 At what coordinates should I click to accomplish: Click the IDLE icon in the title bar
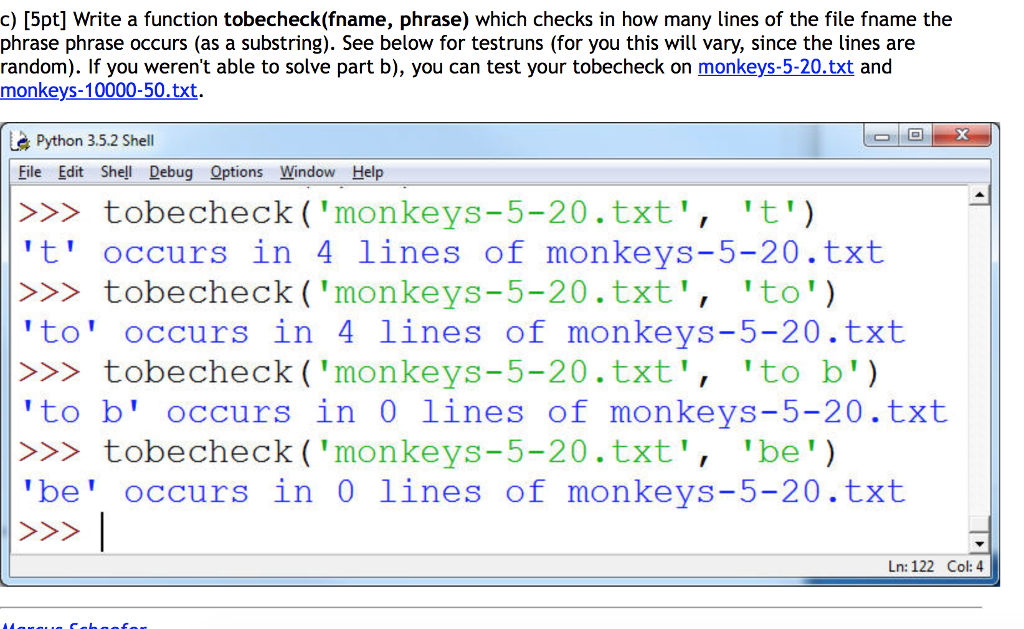click(x=21, y=140)
